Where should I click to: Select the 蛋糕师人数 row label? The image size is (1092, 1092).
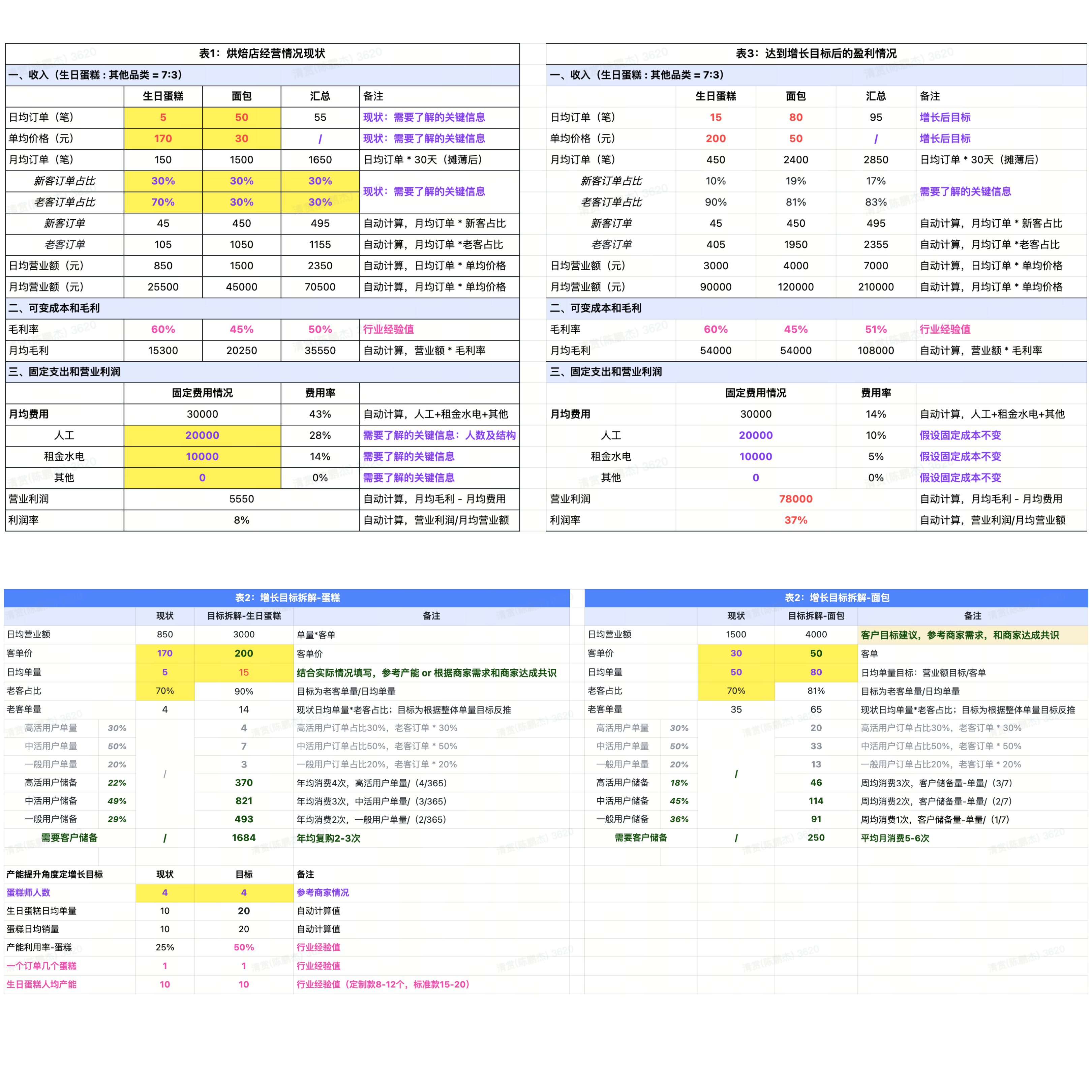pyautogui.click(x=28, y=892)
